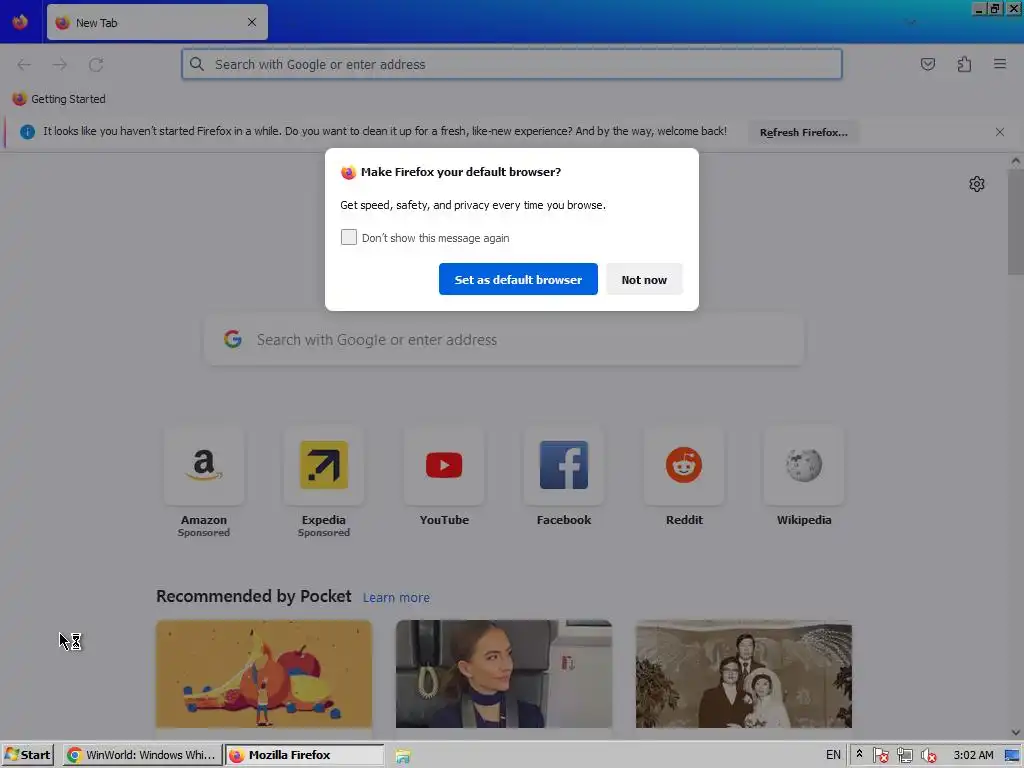The image size is (1024, 768).
Task: Open the Firefox hamburger application menu
Action: pyautogui.click(x=1000, y=64)
